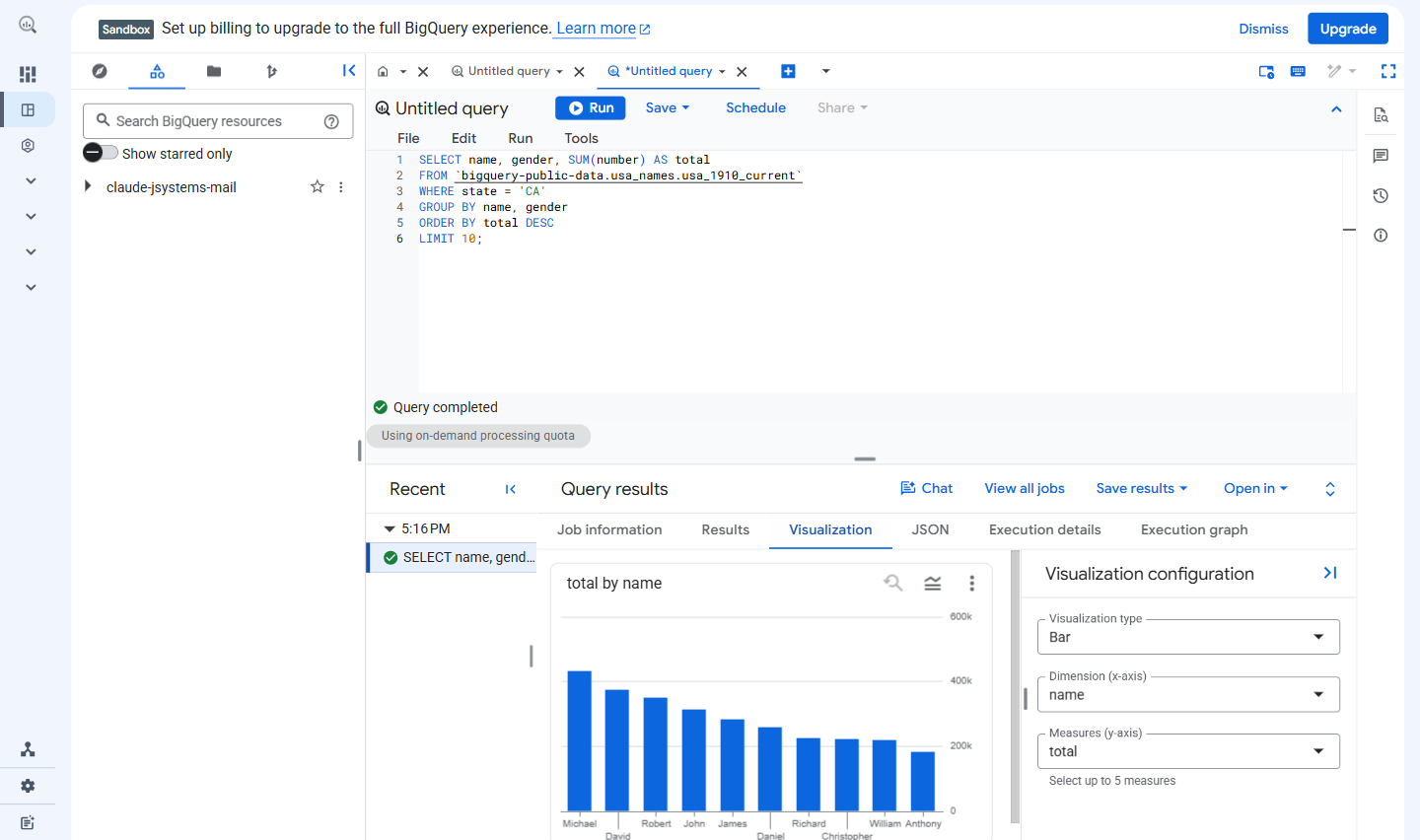Collapse the query editor header chevron
Viewport: 1420px width, 840px height.
tap(1336, 108)
